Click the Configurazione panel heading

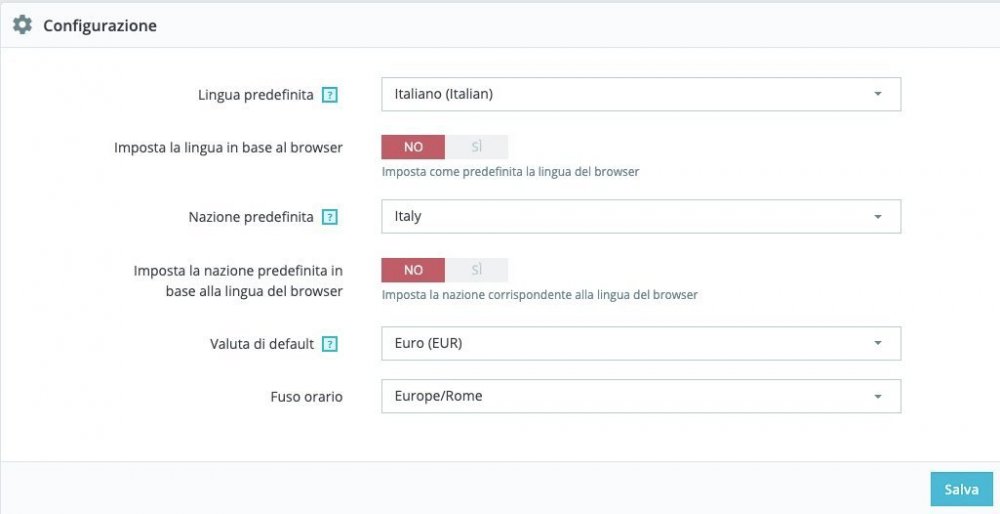tap(100, 26)
